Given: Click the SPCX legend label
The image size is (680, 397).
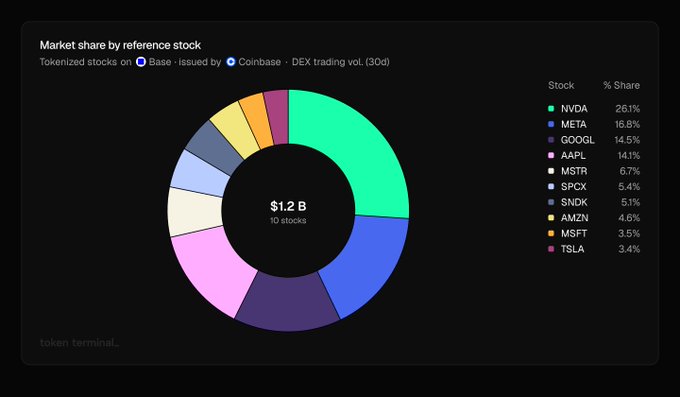Looking at the screenshot, I should [x=573, y=187].
